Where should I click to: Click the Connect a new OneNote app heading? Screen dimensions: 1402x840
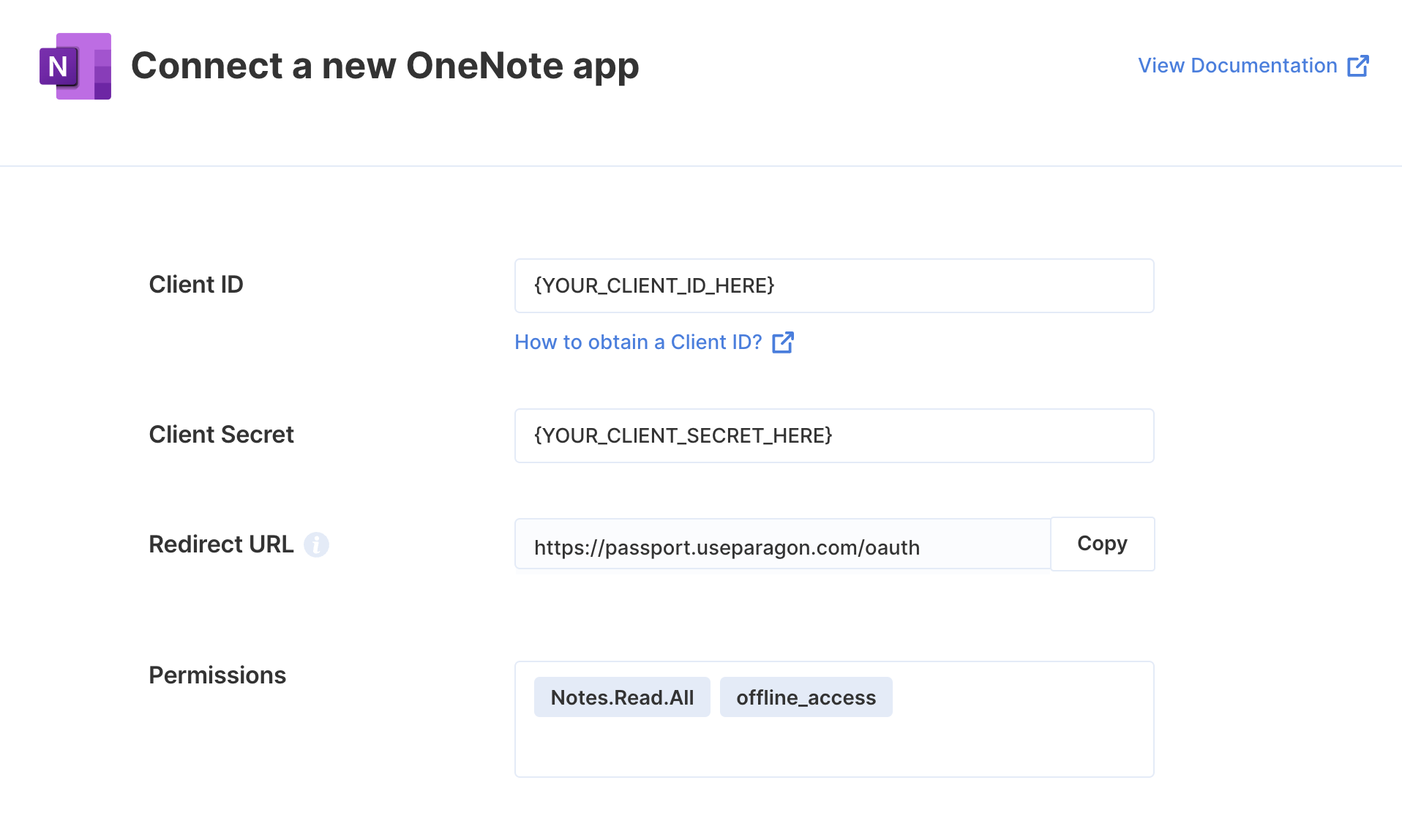pos(385,66)
